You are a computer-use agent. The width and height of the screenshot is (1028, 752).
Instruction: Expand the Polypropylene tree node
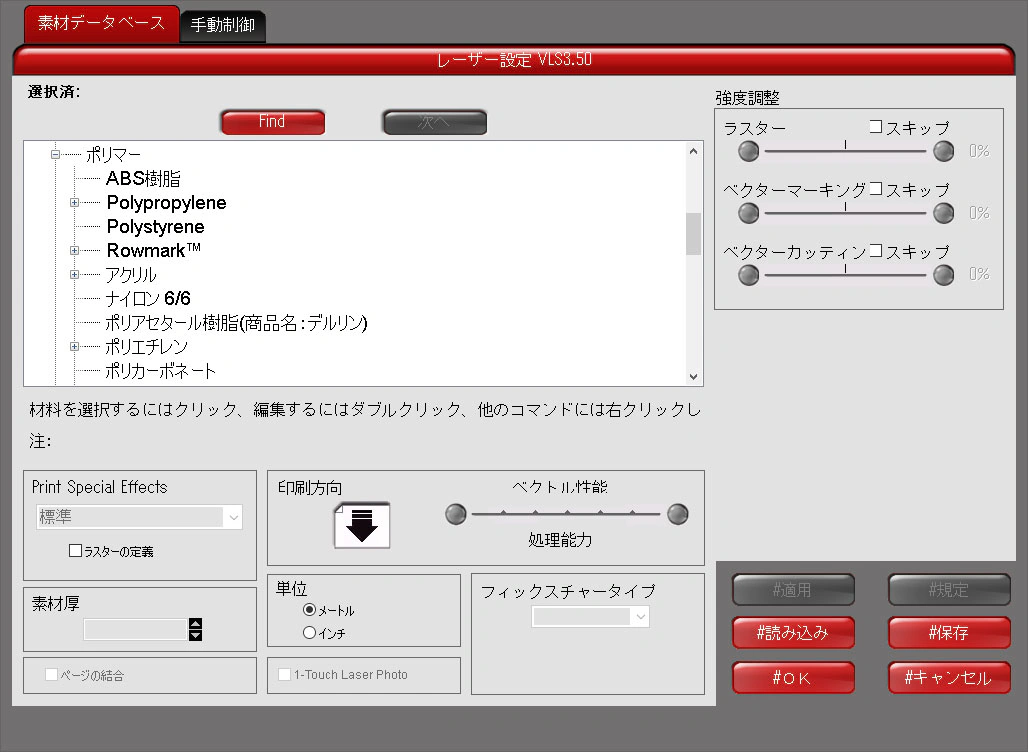tap(74, 203)
